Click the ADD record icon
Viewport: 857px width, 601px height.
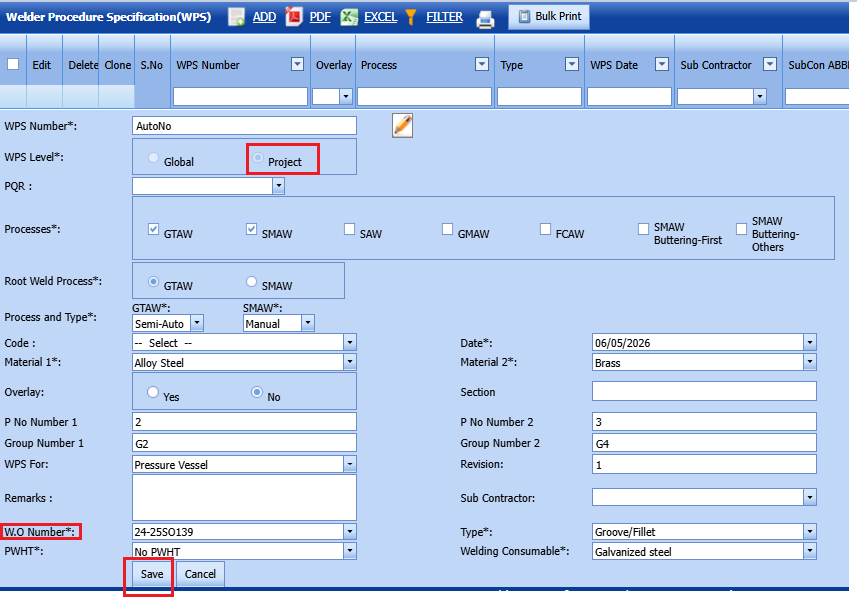pyautogui.click(x=237, y=17)
